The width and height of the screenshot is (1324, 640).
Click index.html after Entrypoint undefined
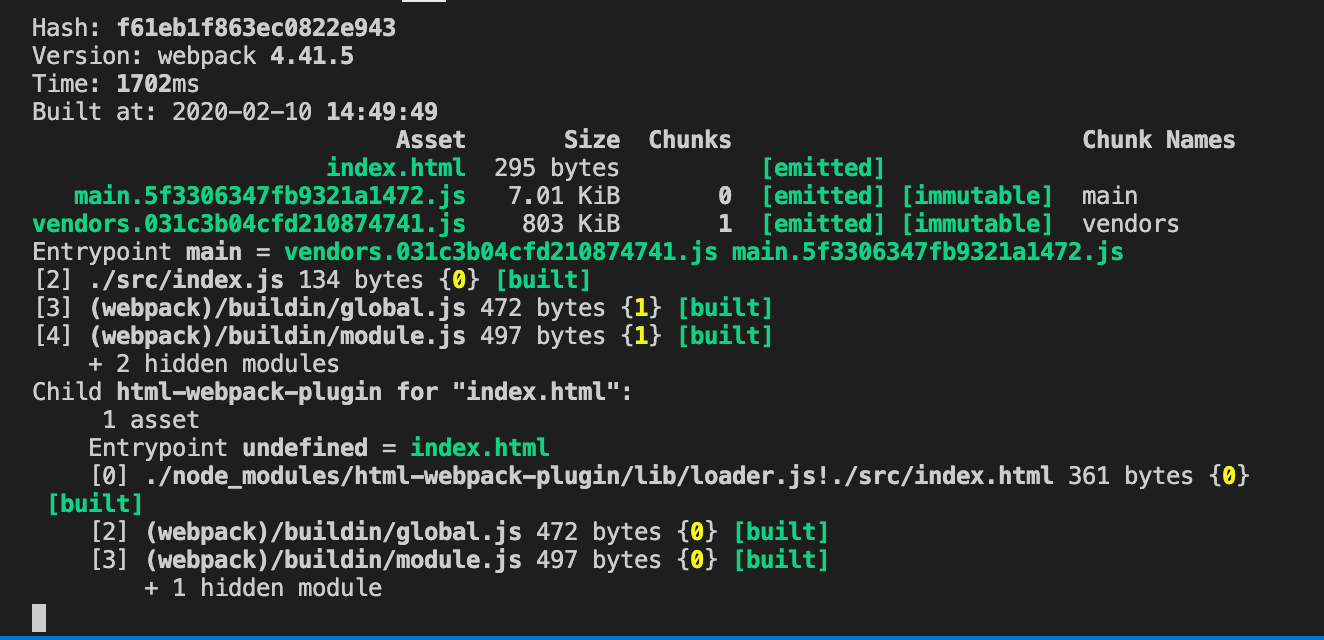pos(479,448)
